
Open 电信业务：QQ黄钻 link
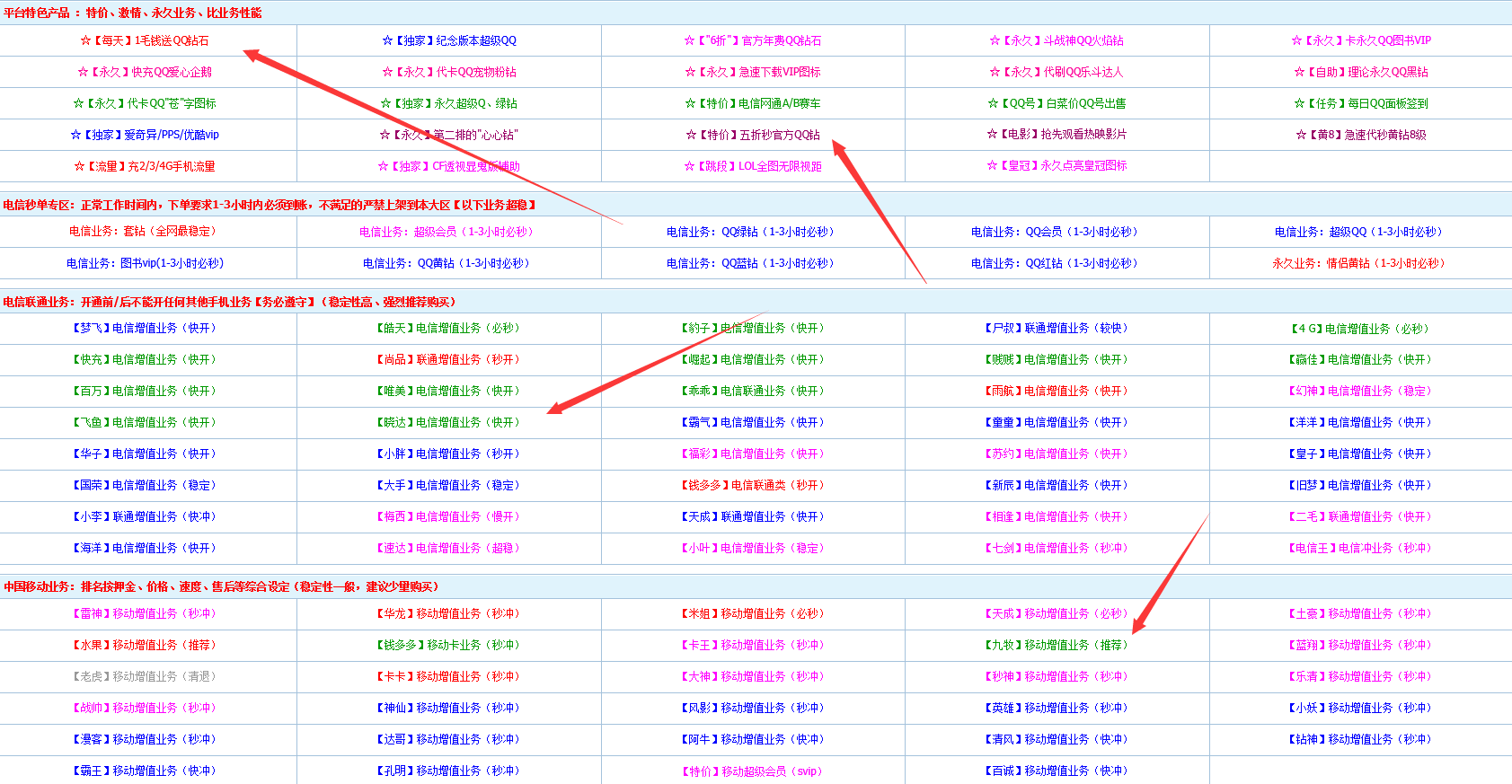pyautogui.click(x=447, y=263)
